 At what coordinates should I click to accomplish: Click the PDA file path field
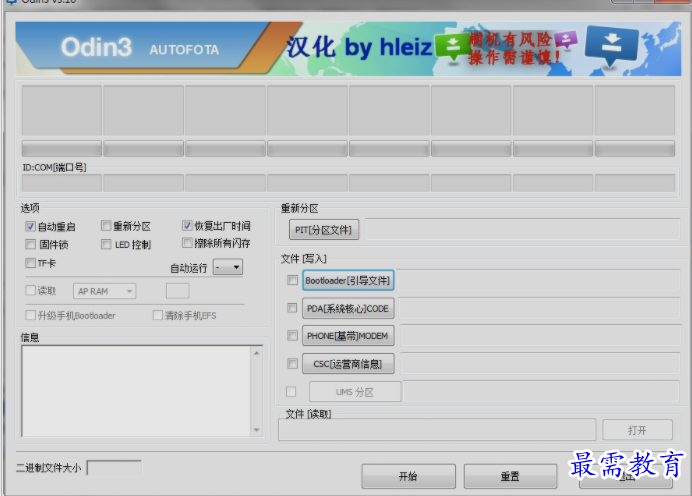(539, 308)
